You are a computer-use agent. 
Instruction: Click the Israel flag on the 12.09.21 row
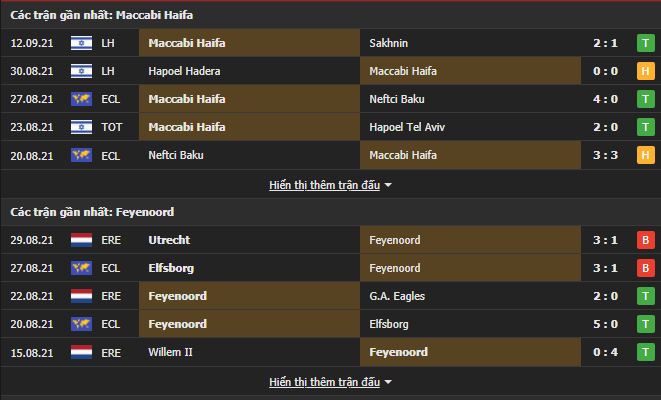(81, 44)
